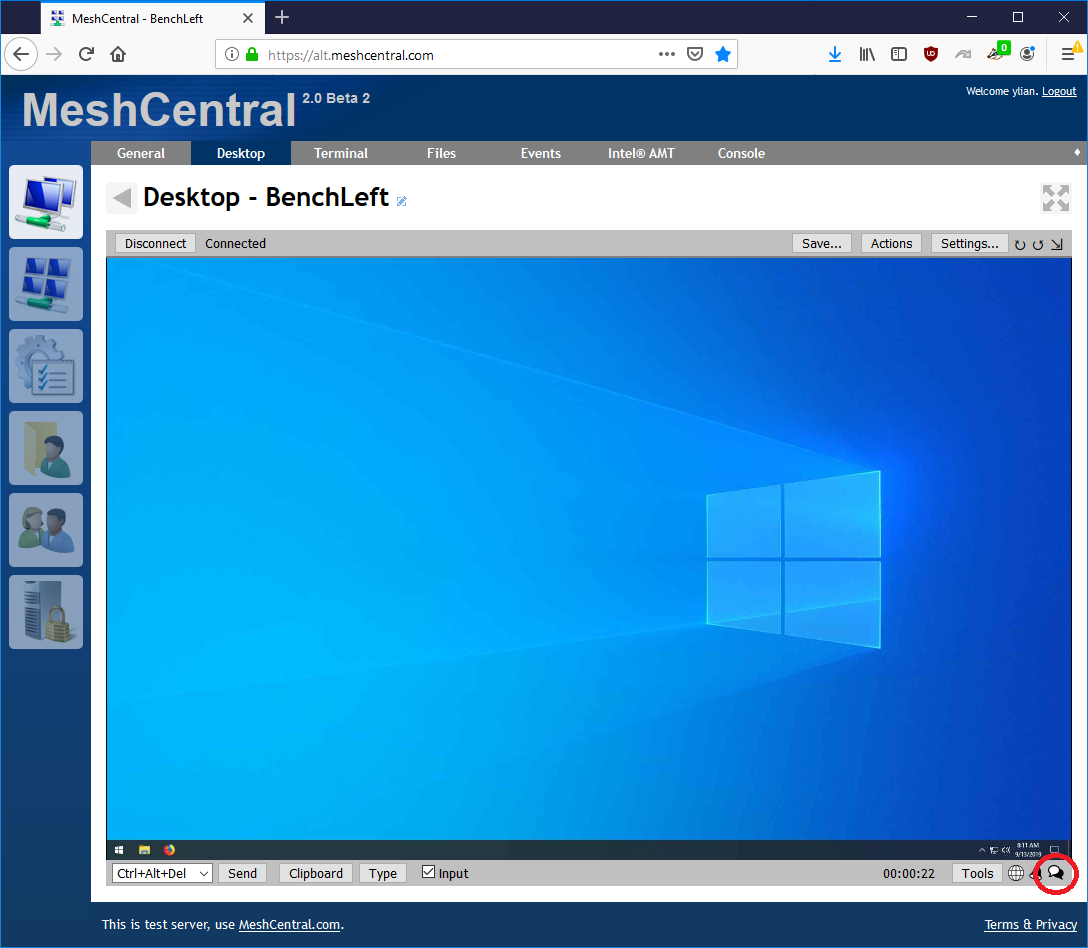Open remote File Explorer taskbar icon
Screen dimensions: 1088x948
[x=144, y=849]
